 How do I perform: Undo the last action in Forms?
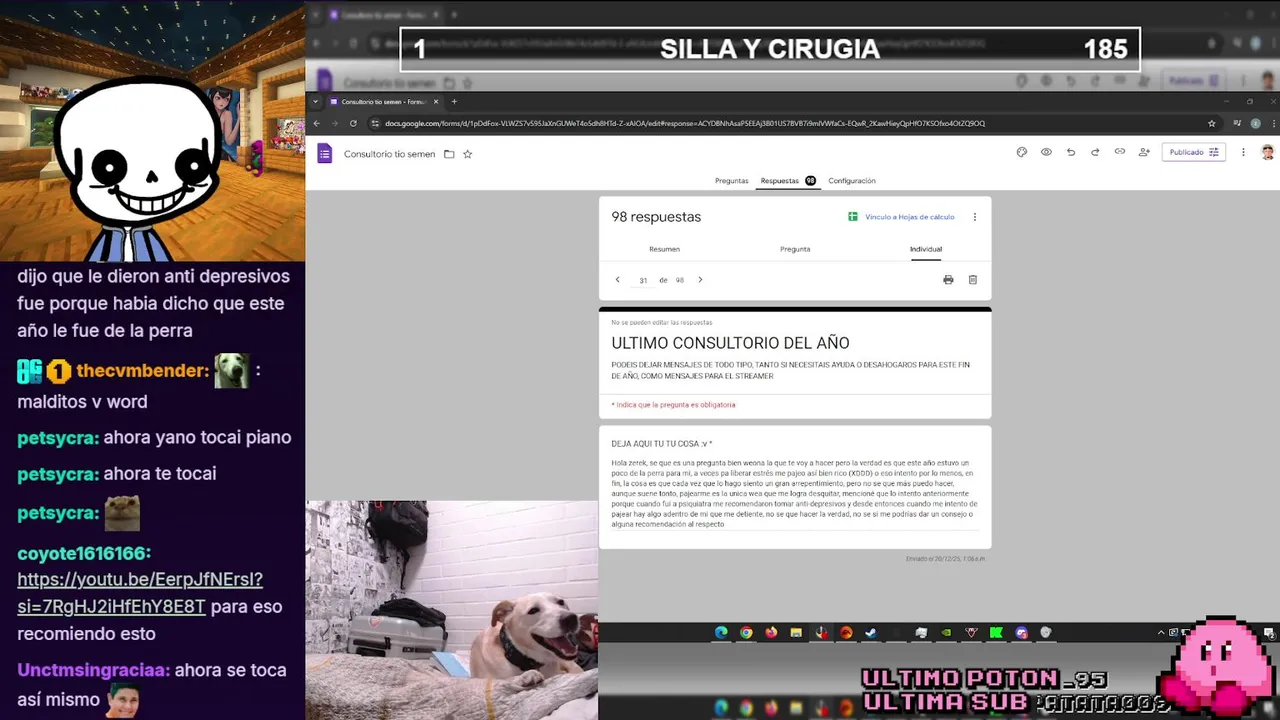(1071, 152)
